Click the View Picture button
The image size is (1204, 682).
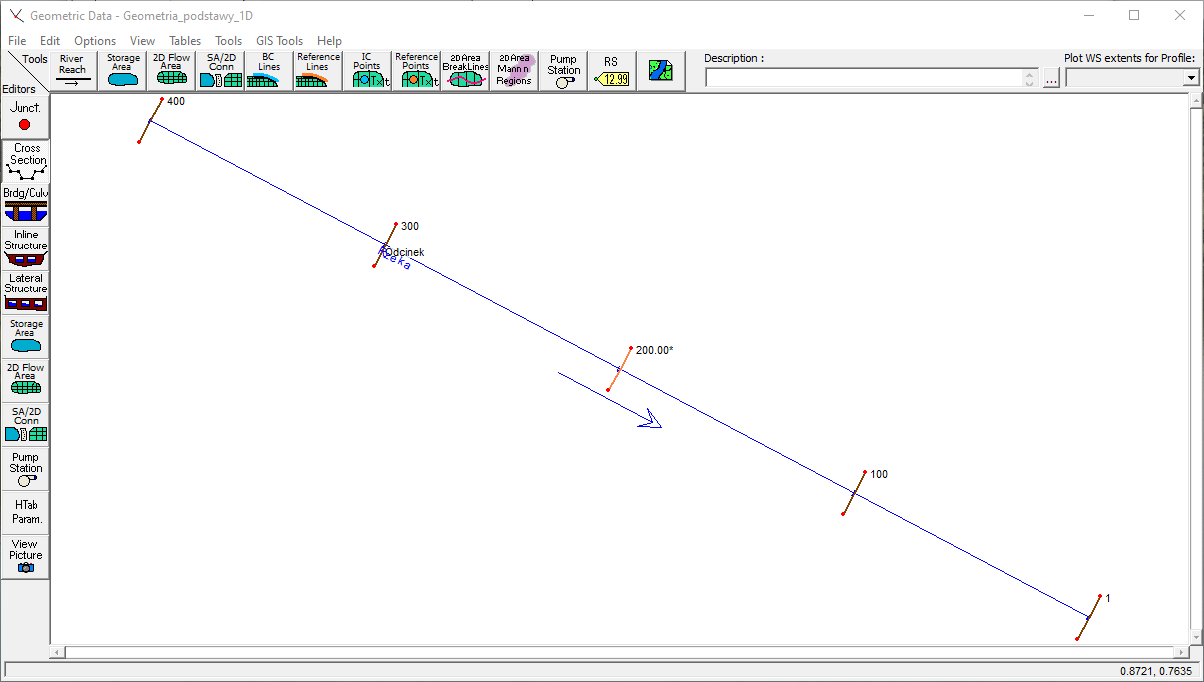point(26,556)
